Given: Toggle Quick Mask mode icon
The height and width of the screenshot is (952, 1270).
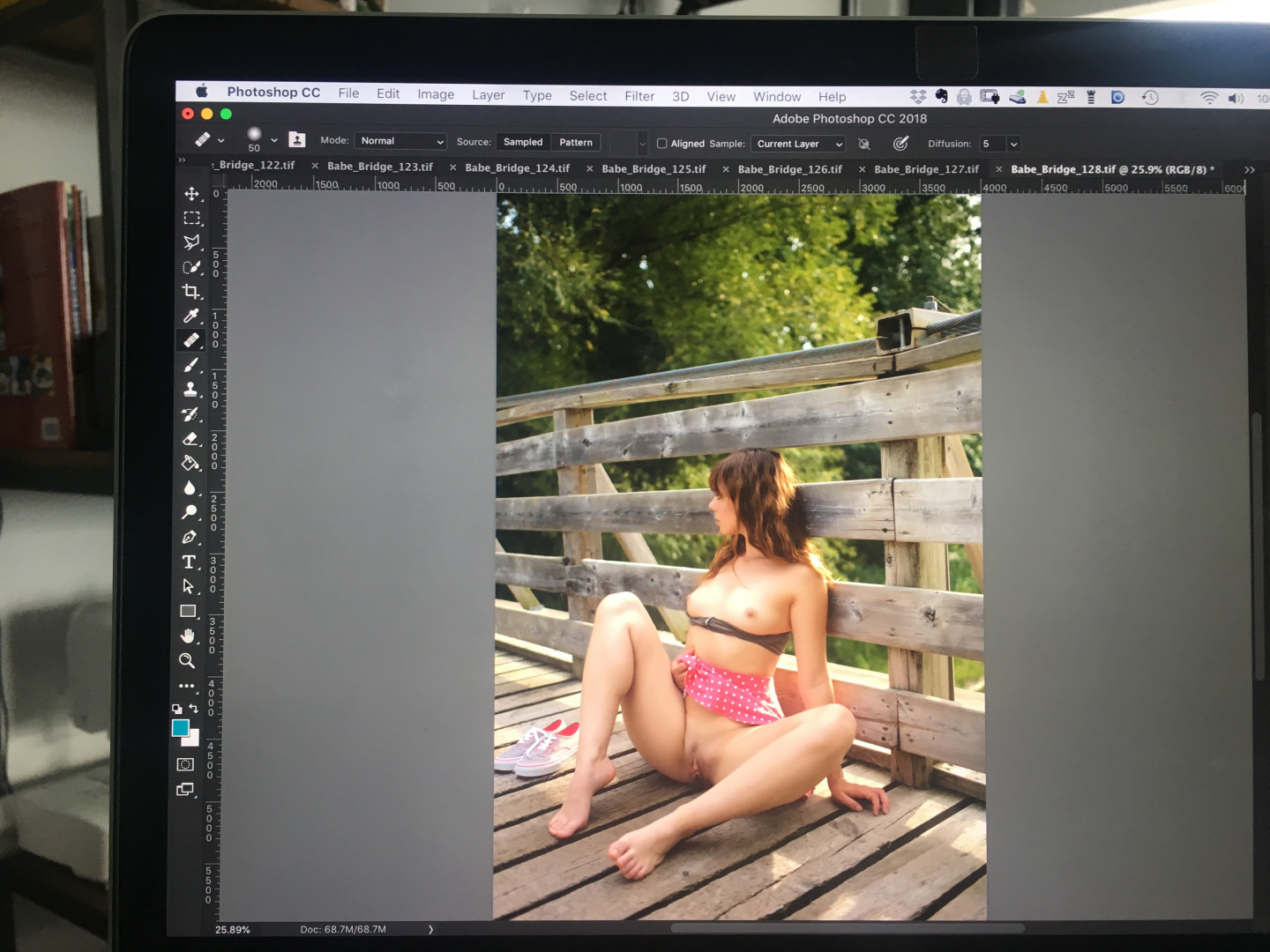Looking at the screenshot, I should (185, 764).
